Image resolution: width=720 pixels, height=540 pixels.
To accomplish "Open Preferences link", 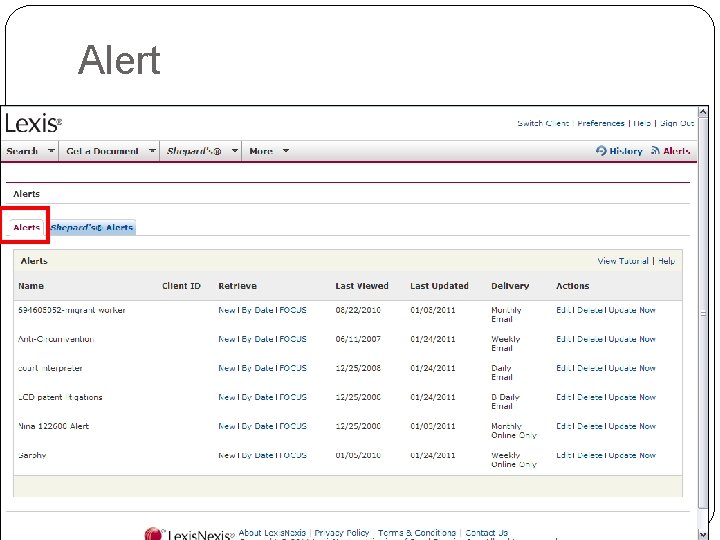I will tap(601, 123).
